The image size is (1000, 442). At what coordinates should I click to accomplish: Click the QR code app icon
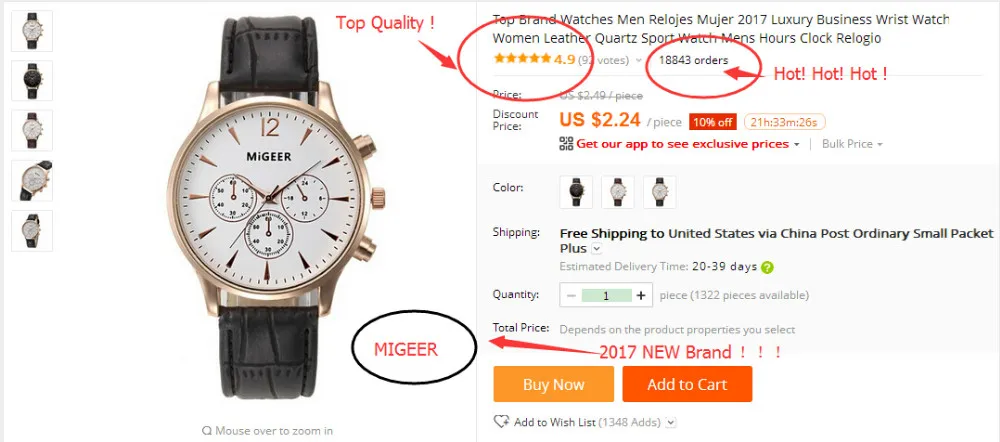click(566, 144)
